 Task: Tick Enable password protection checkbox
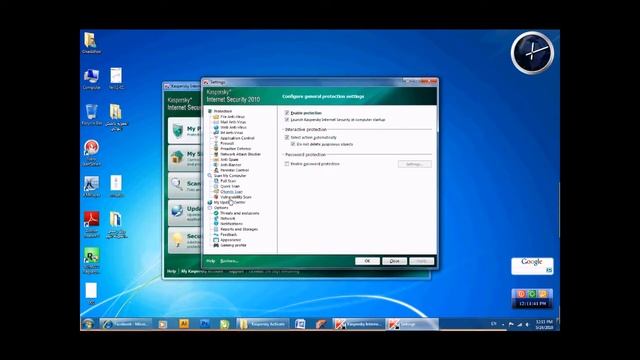pyautogui.click(x=287, y=164)
